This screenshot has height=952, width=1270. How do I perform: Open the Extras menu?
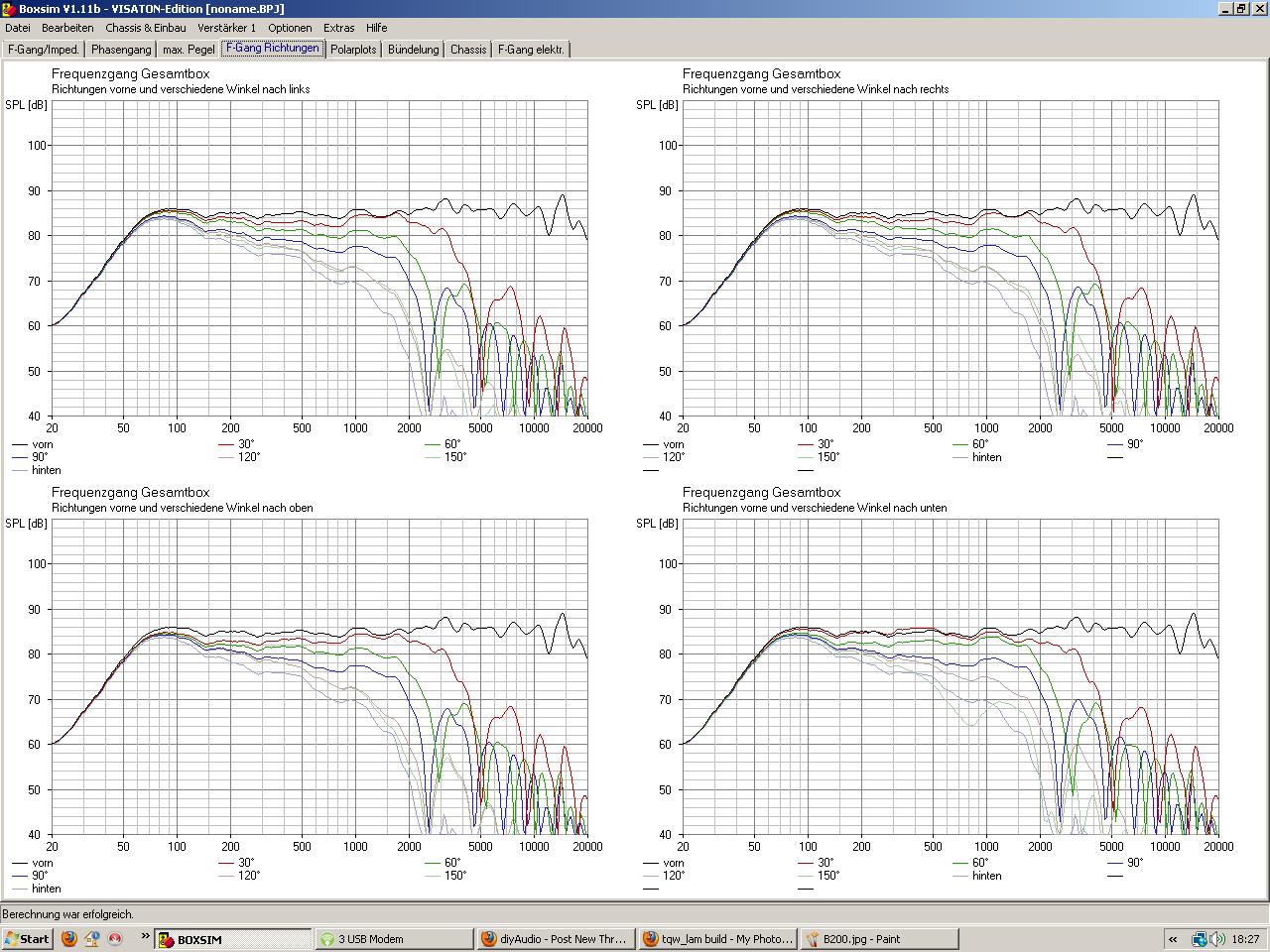339,28
